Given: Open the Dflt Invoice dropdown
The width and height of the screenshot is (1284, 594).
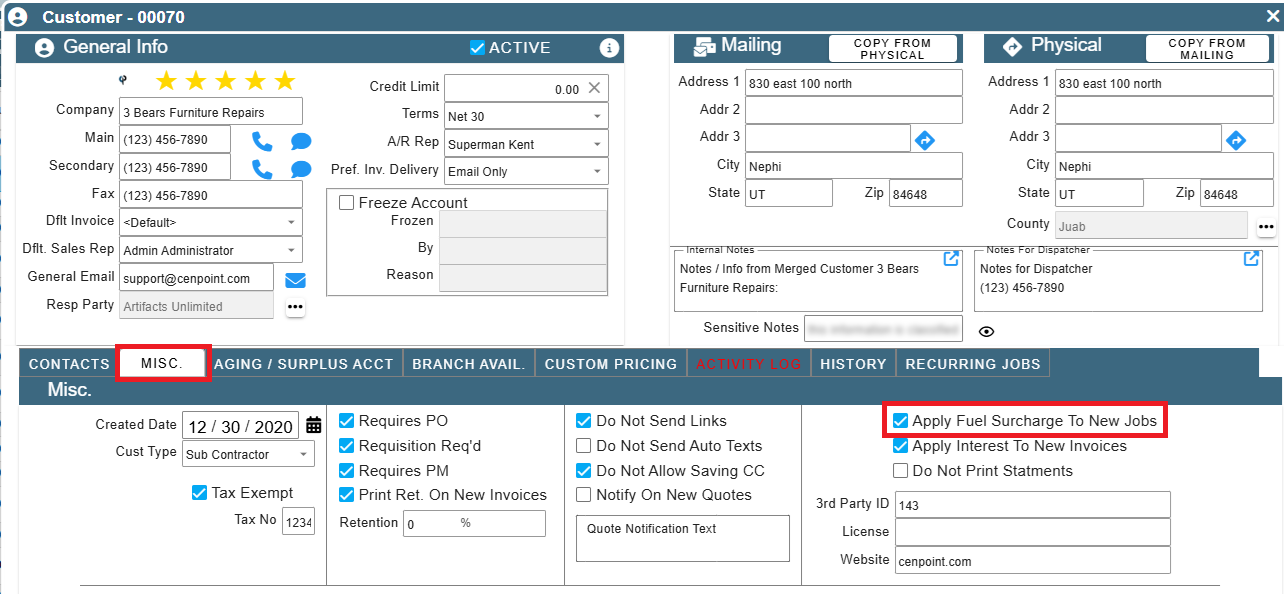Looking at the screenshot, I should pos(211,222).
